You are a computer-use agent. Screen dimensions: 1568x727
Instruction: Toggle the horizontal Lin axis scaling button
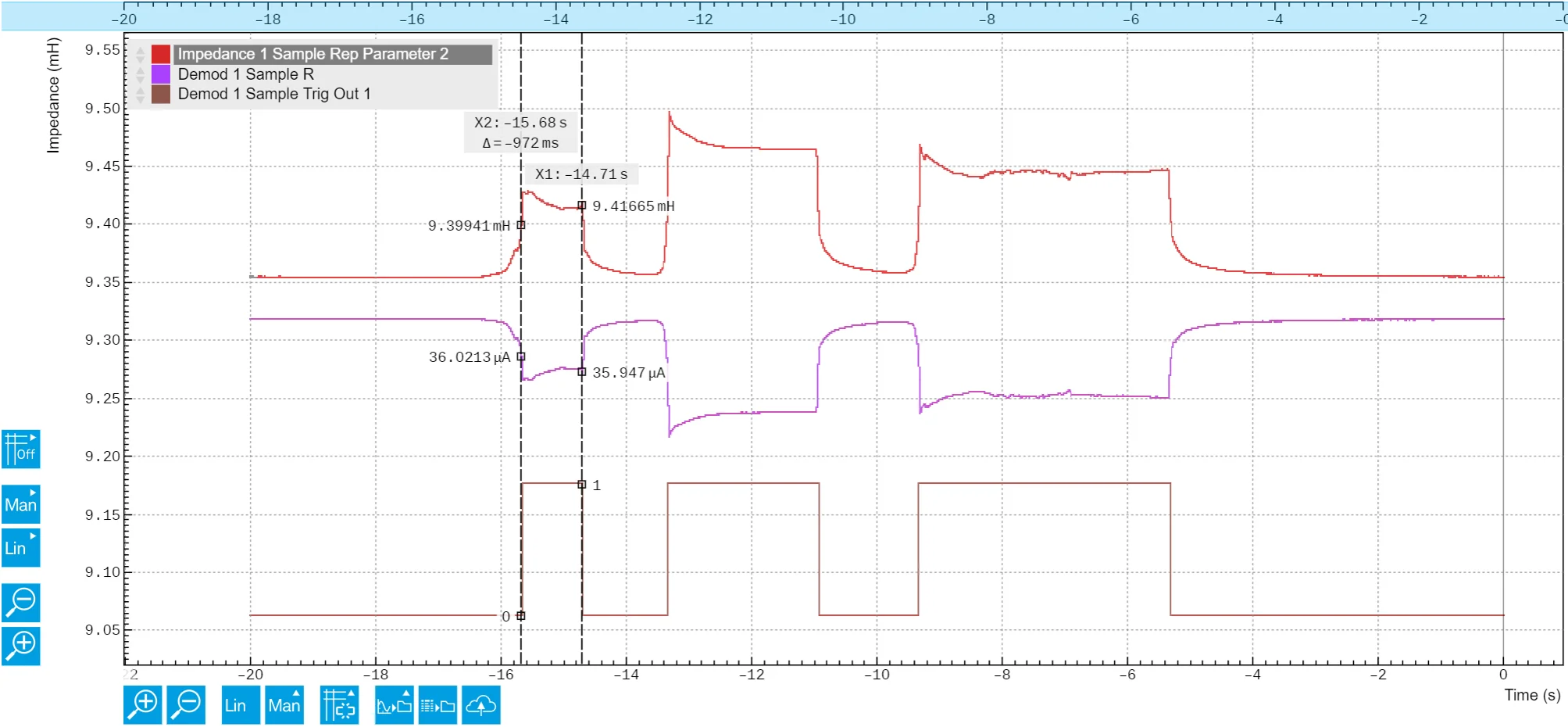241,705
